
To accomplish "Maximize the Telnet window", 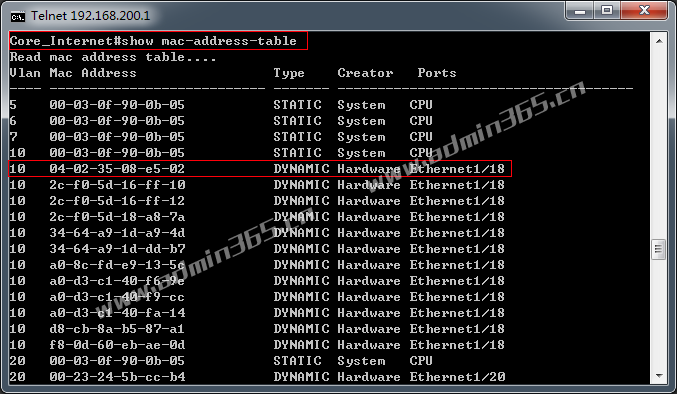I will pyautogui.click(x=607, y=10).
